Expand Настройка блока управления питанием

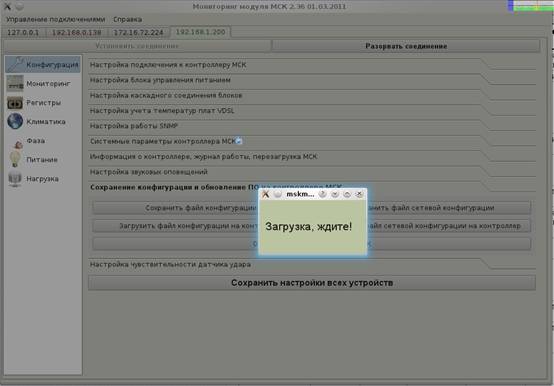tap(312, 80)
